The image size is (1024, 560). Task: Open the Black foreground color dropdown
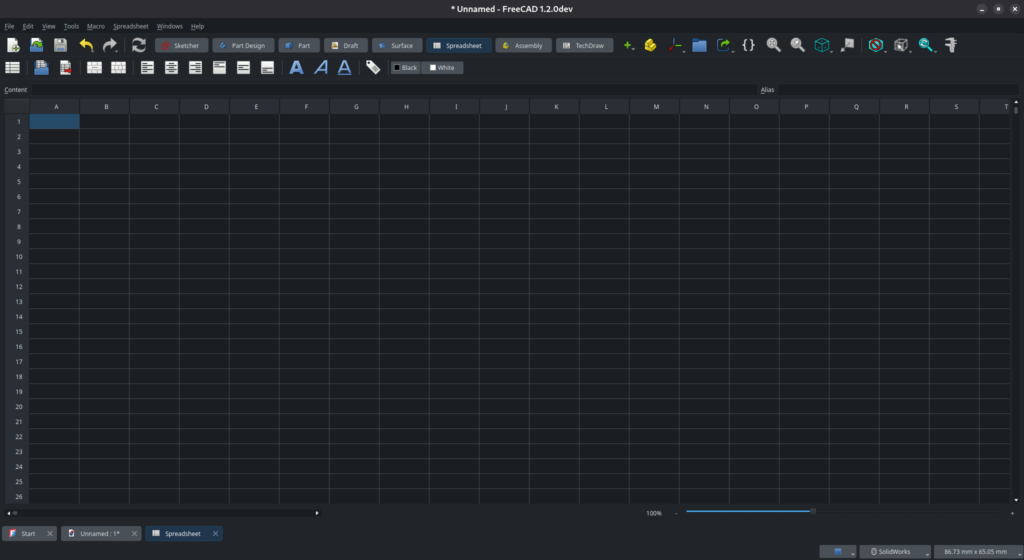(405, 68)
